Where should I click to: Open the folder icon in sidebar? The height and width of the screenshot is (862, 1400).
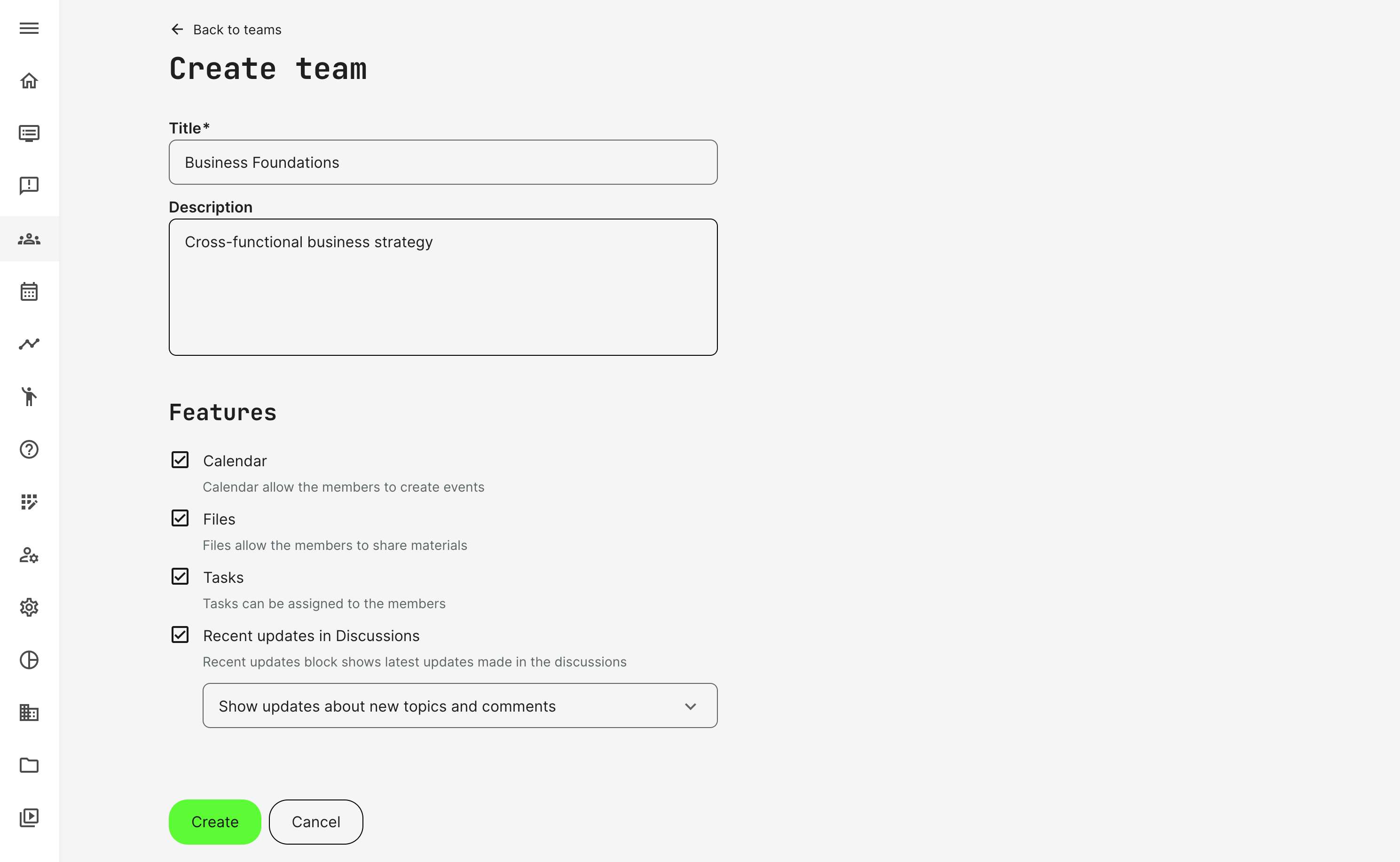(x=29, y=765)
